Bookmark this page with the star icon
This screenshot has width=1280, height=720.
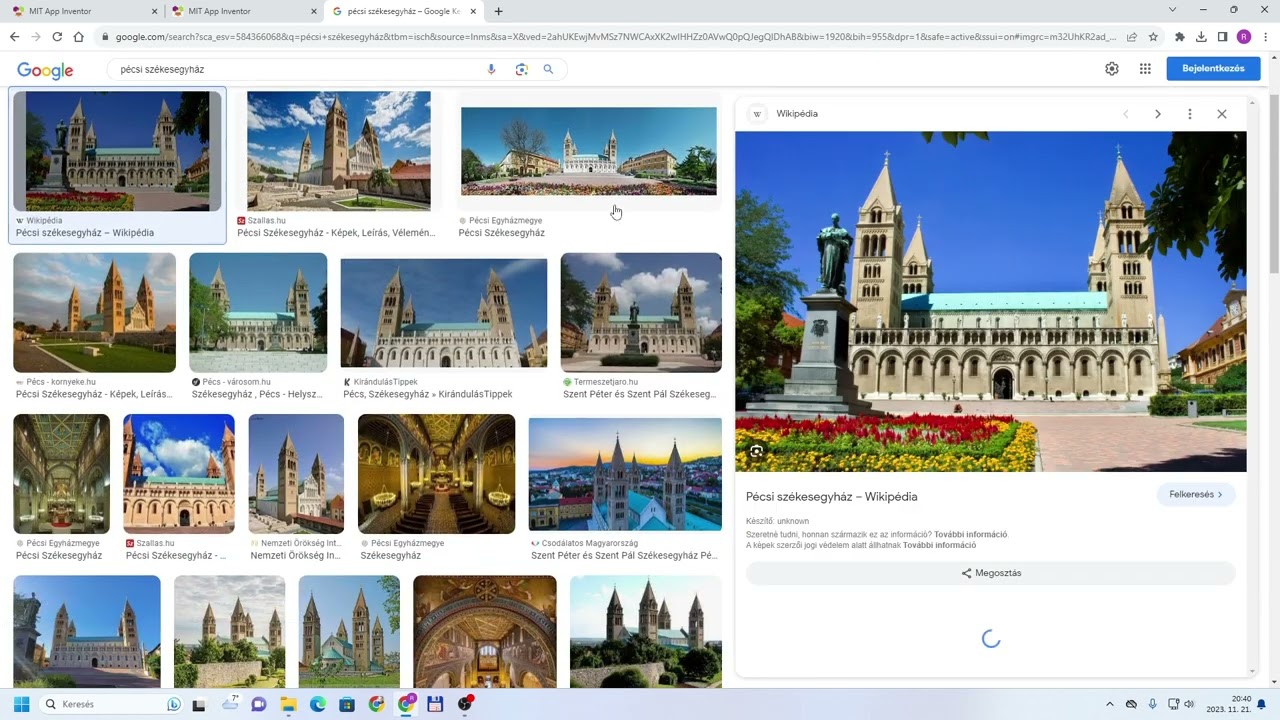[1153, 37]
